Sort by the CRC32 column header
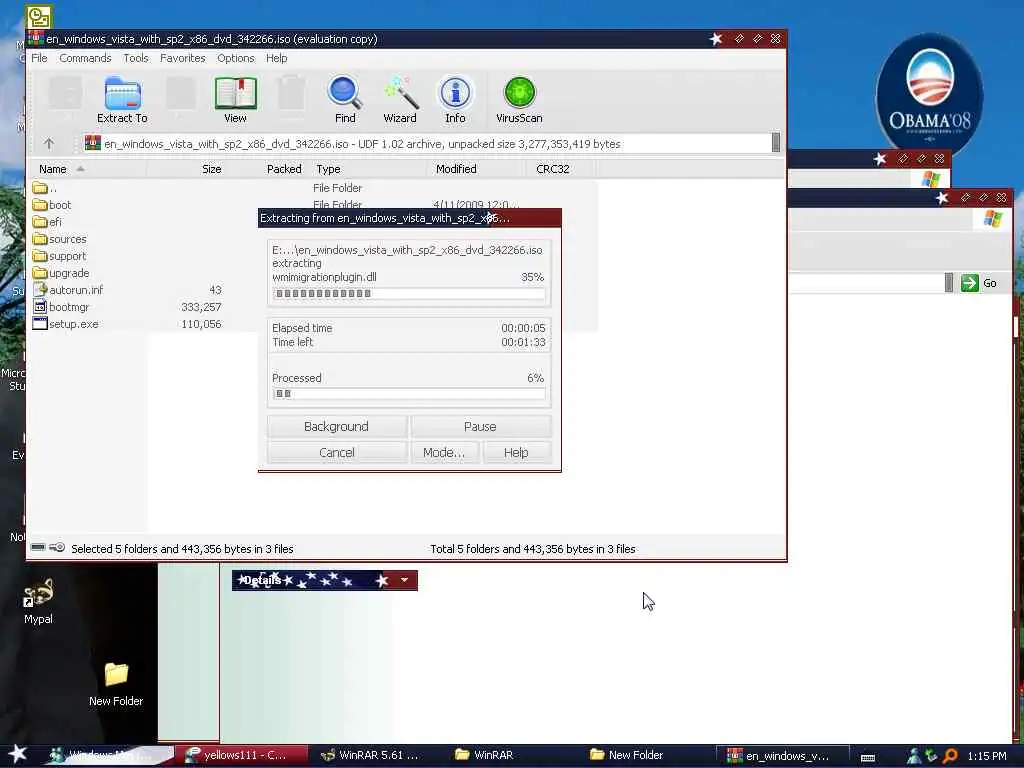The height and width of the screenshot is (768, 1024). [560, 169]
